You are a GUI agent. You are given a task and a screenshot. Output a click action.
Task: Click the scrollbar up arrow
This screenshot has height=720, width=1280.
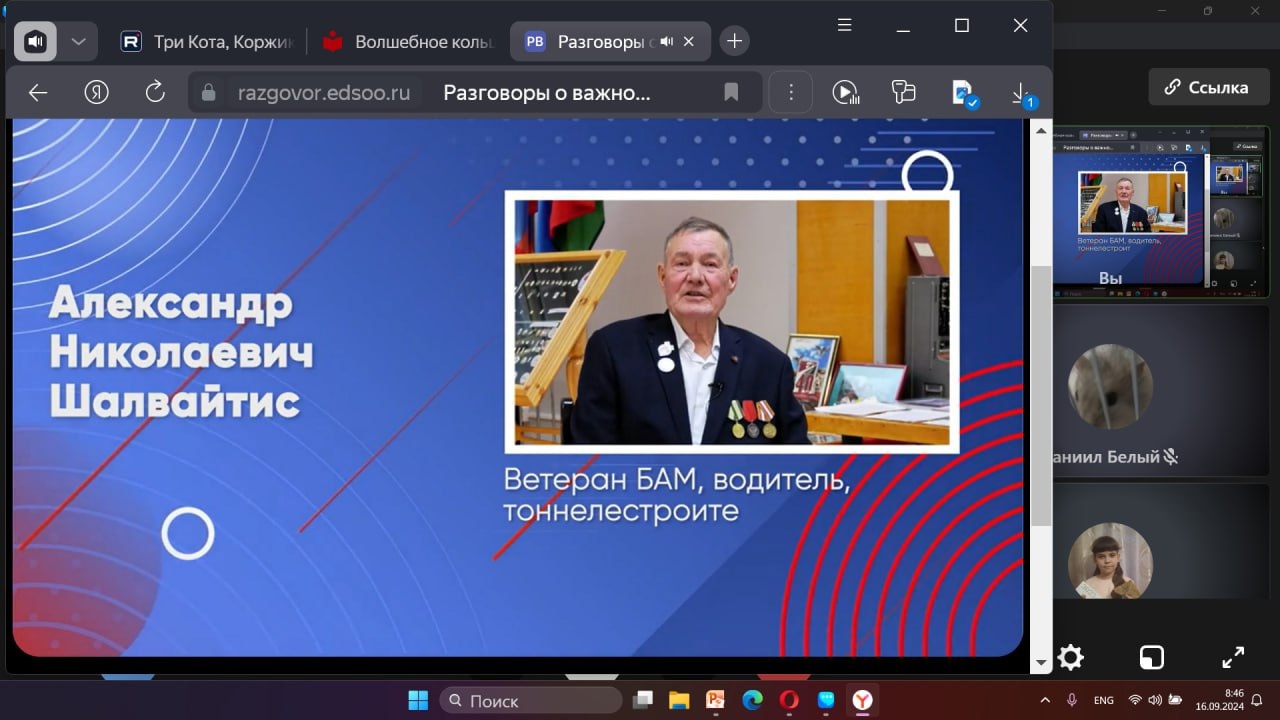[1041, 130]
